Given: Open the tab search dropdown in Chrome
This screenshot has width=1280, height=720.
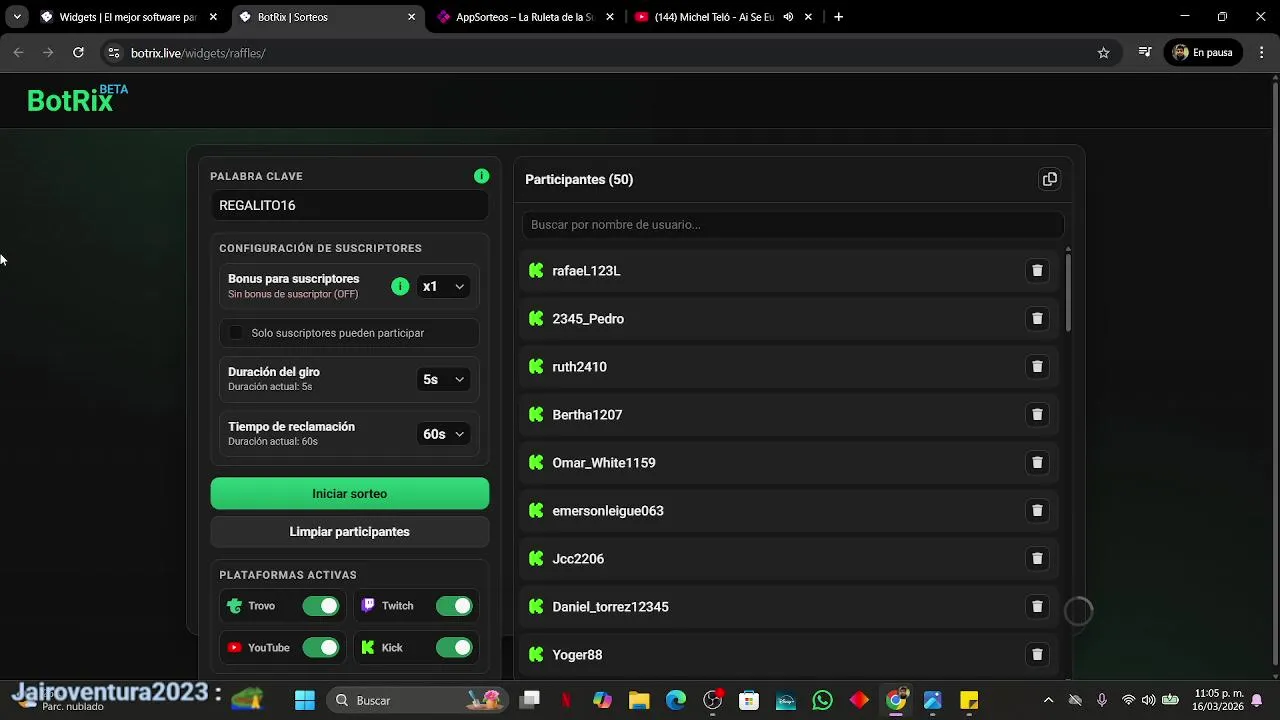Looking at the screenshot, I should tap(17, 17).
